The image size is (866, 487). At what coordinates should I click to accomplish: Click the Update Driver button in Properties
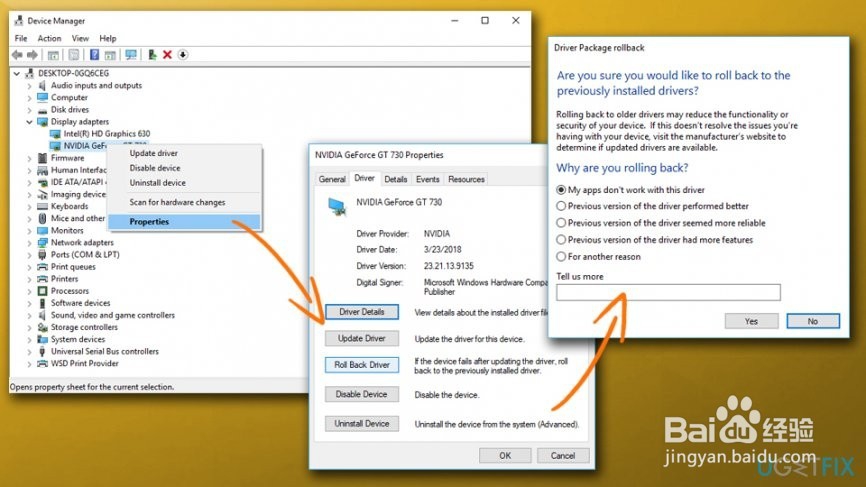[x=362, y=338]
